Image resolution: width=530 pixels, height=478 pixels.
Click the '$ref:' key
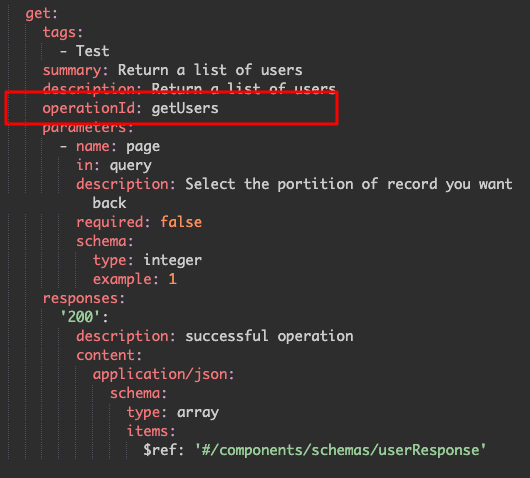(164, 450)
